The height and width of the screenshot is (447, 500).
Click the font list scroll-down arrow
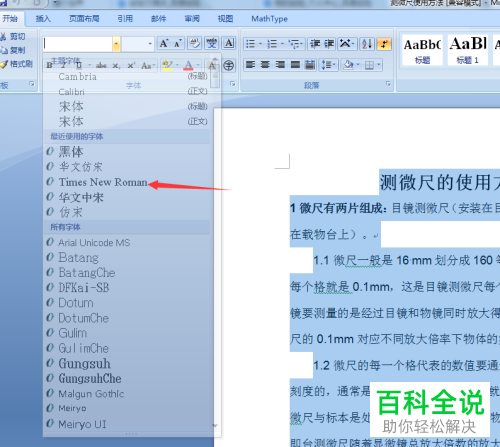(215, 426)
